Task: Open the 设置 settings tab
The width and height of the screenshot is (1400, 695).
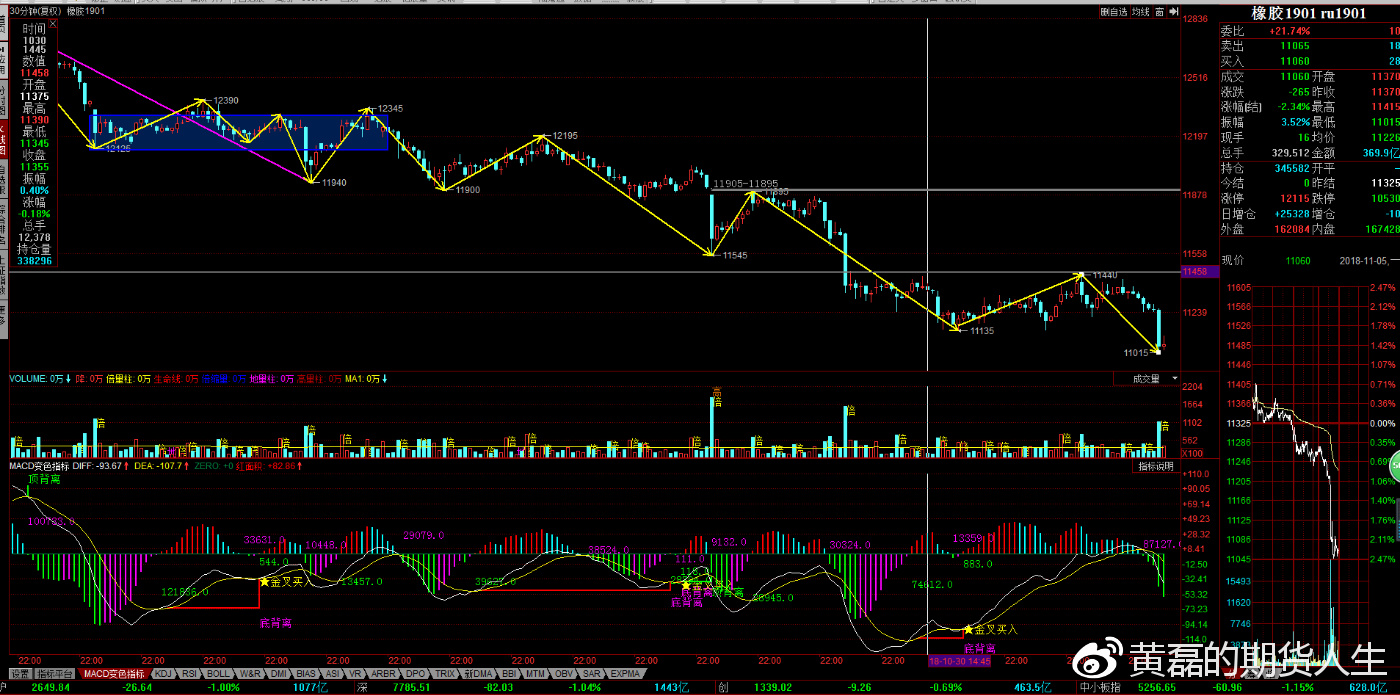Action: [x=20, y=674]
